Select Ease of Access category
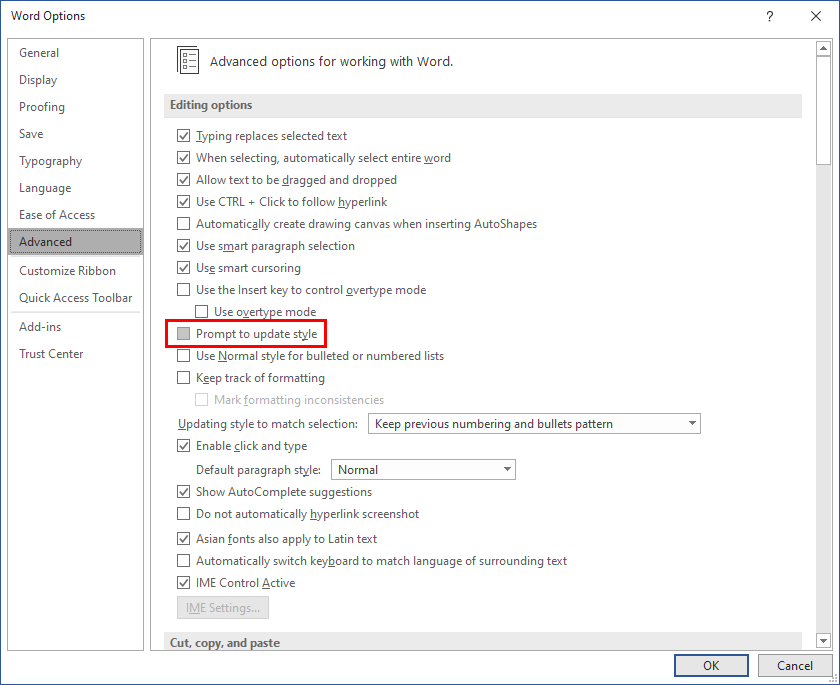The height and width of the screenshot is (685, 840). click(57, 215)
